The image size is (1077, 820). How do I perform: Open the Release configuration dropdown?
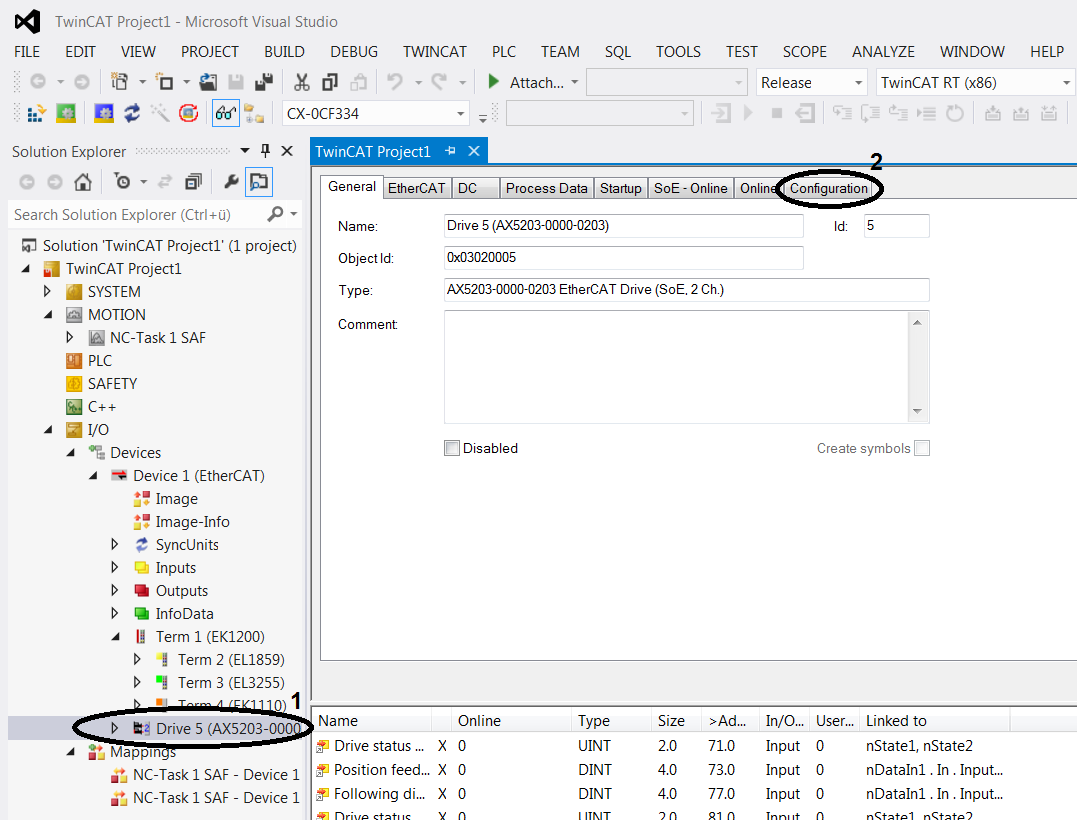tap(858, 83)
